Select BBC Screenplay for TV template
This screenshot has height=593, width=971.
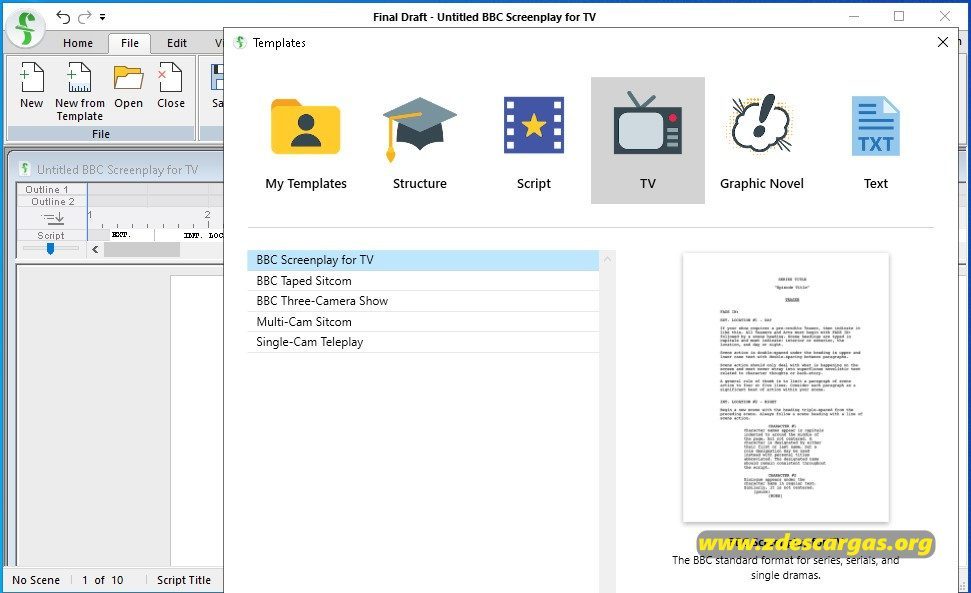tap(423, 260)
